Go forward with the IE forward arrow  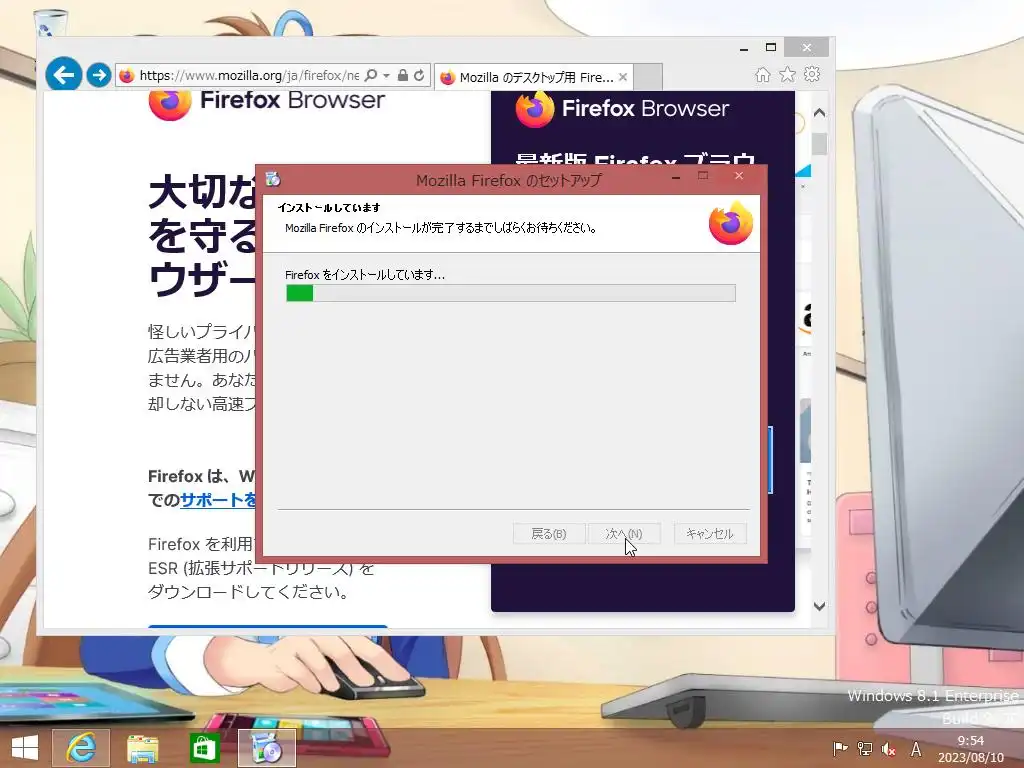click(99, 75)
